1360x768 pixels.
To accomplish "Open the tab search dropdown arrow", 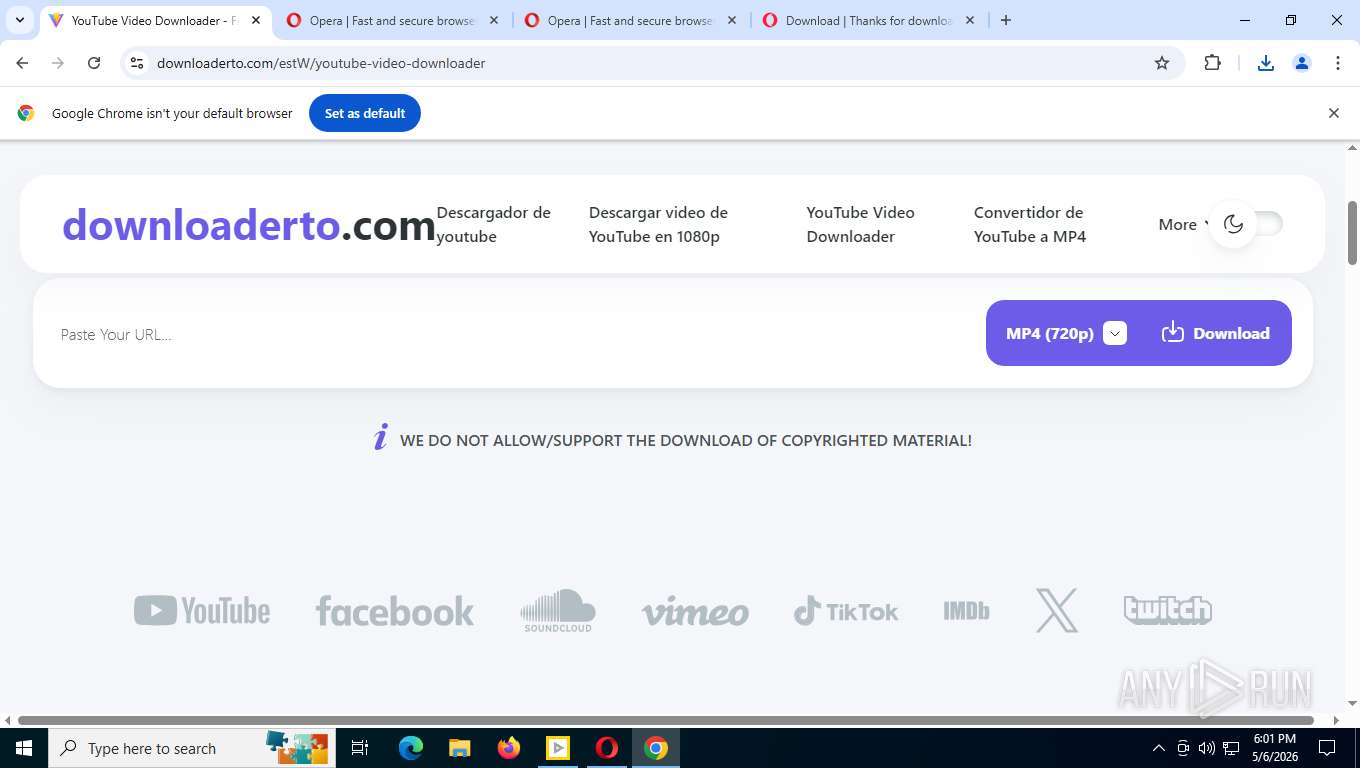I will [x=19, y=20].
